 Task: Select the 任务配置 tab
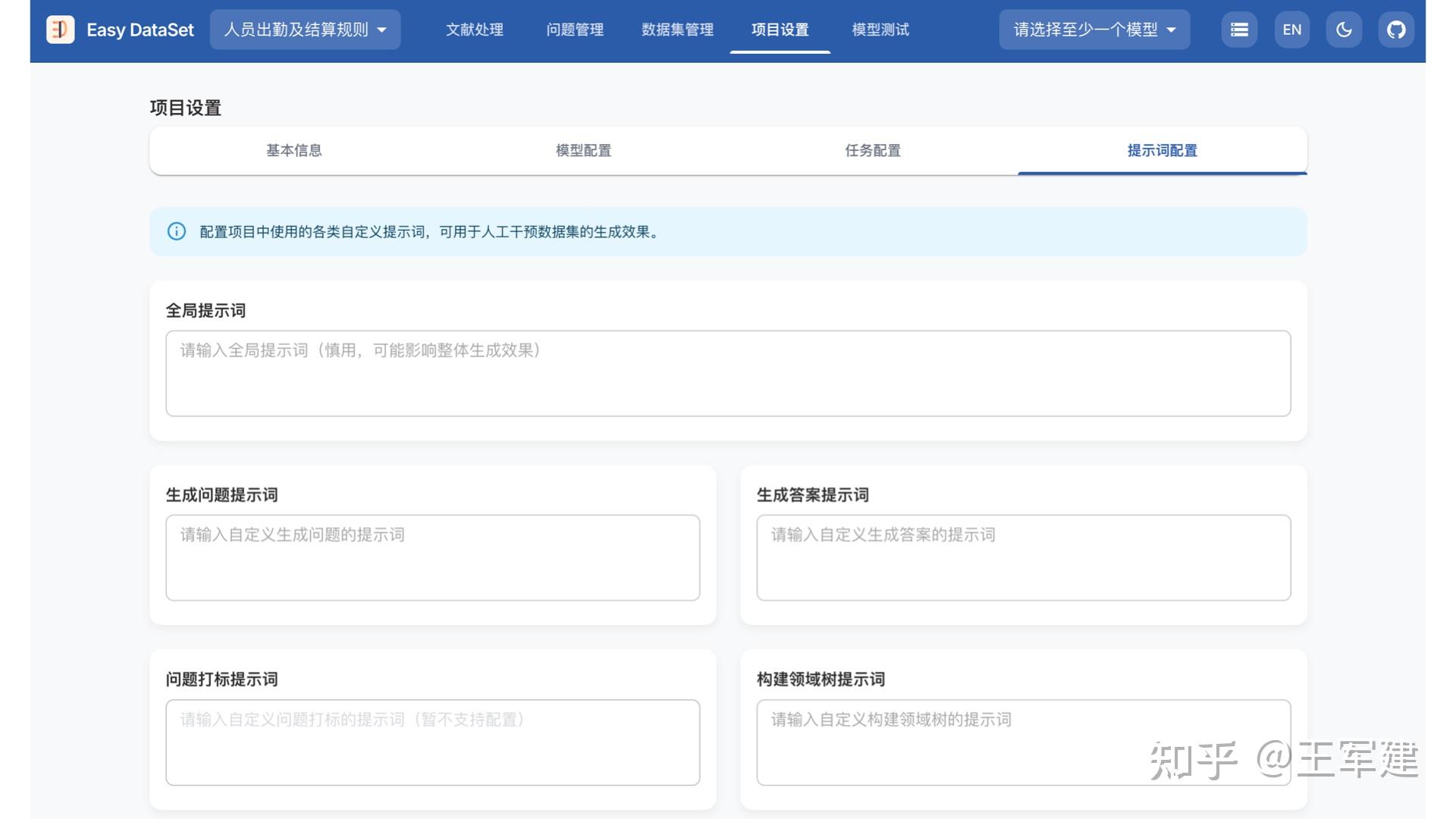872,151
